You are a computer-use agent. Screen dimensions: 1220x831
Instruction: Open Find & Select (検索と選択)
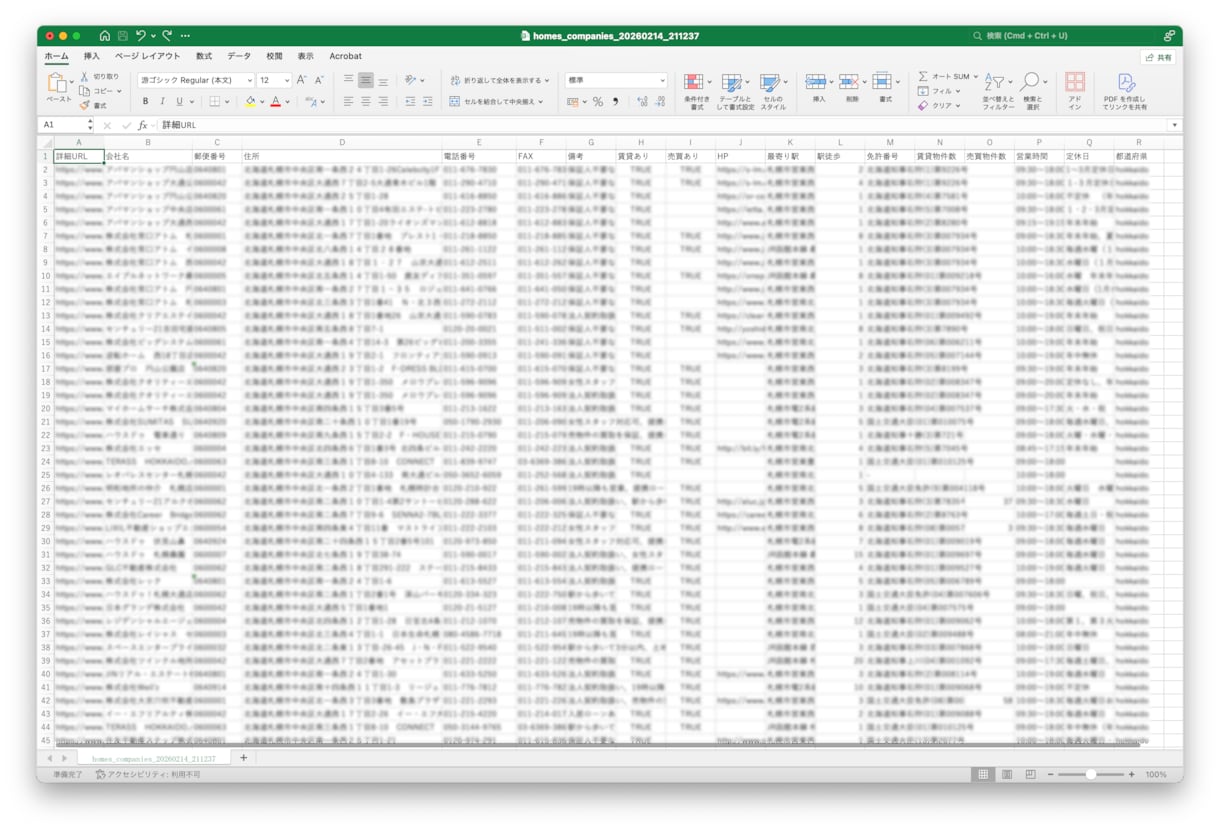[x=1031, y=90]
